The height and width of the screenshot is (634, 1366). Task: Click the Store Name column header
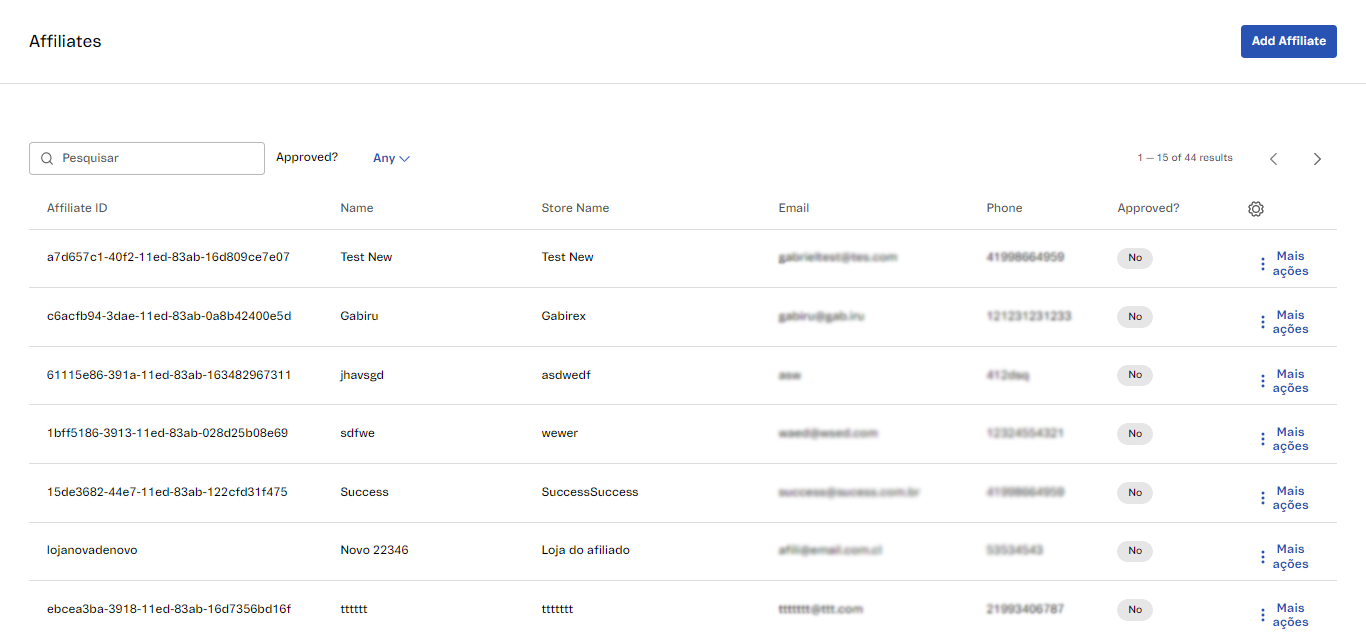(x=575, y=208)
